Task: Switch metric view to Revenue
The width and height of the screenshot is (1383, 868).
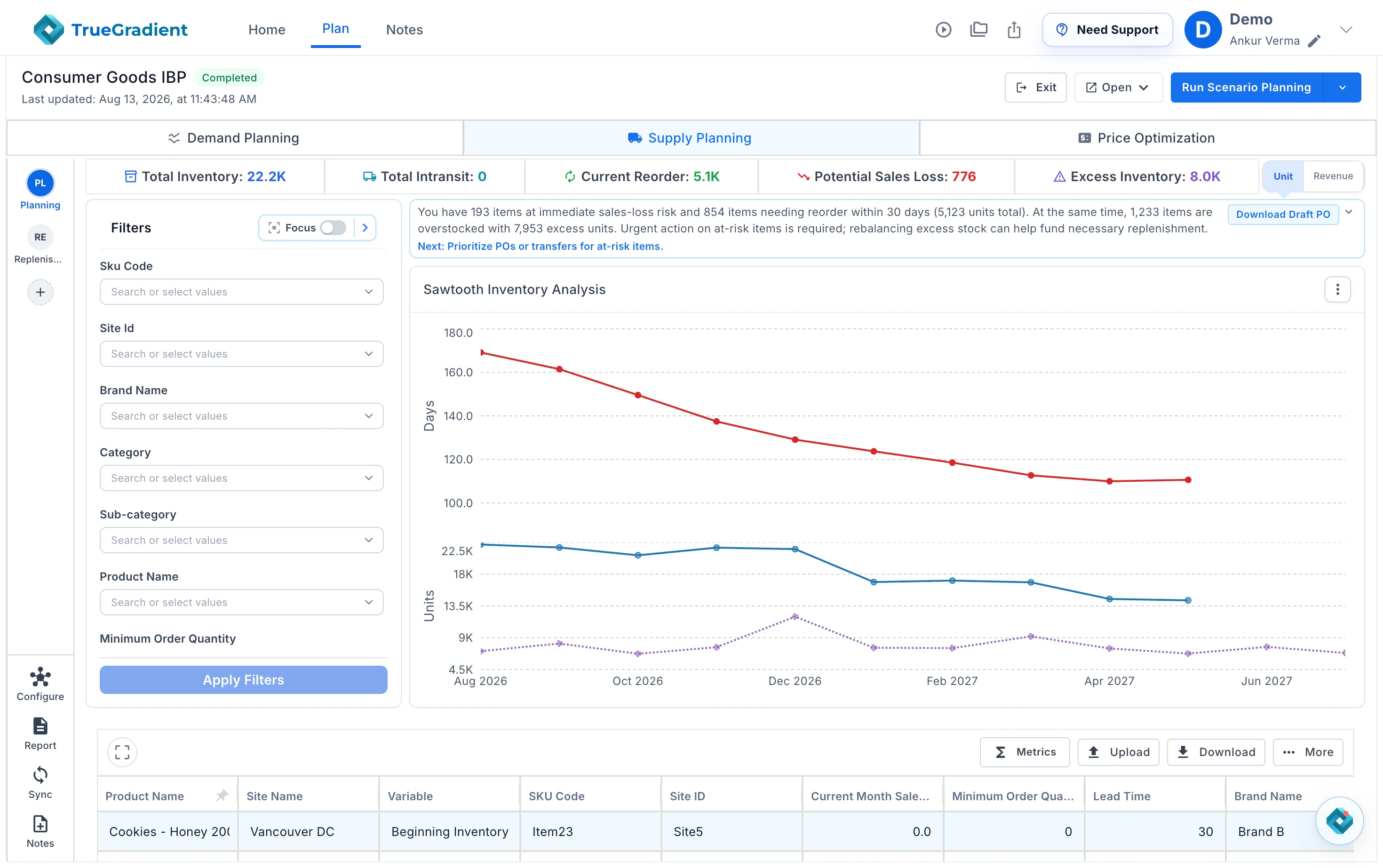Action: click(1333, 176)
